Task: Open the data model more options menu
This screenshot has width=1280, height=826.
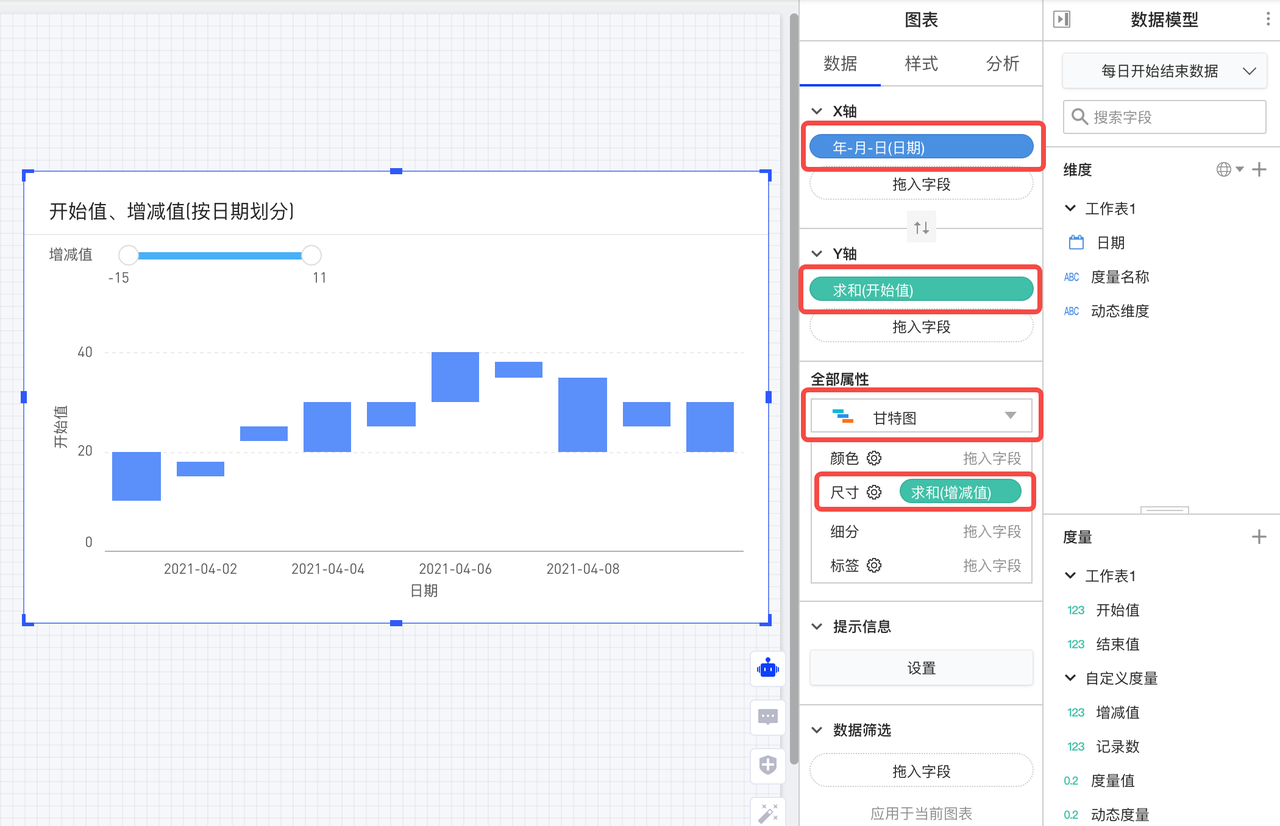Action: (x=1268, y=19)
